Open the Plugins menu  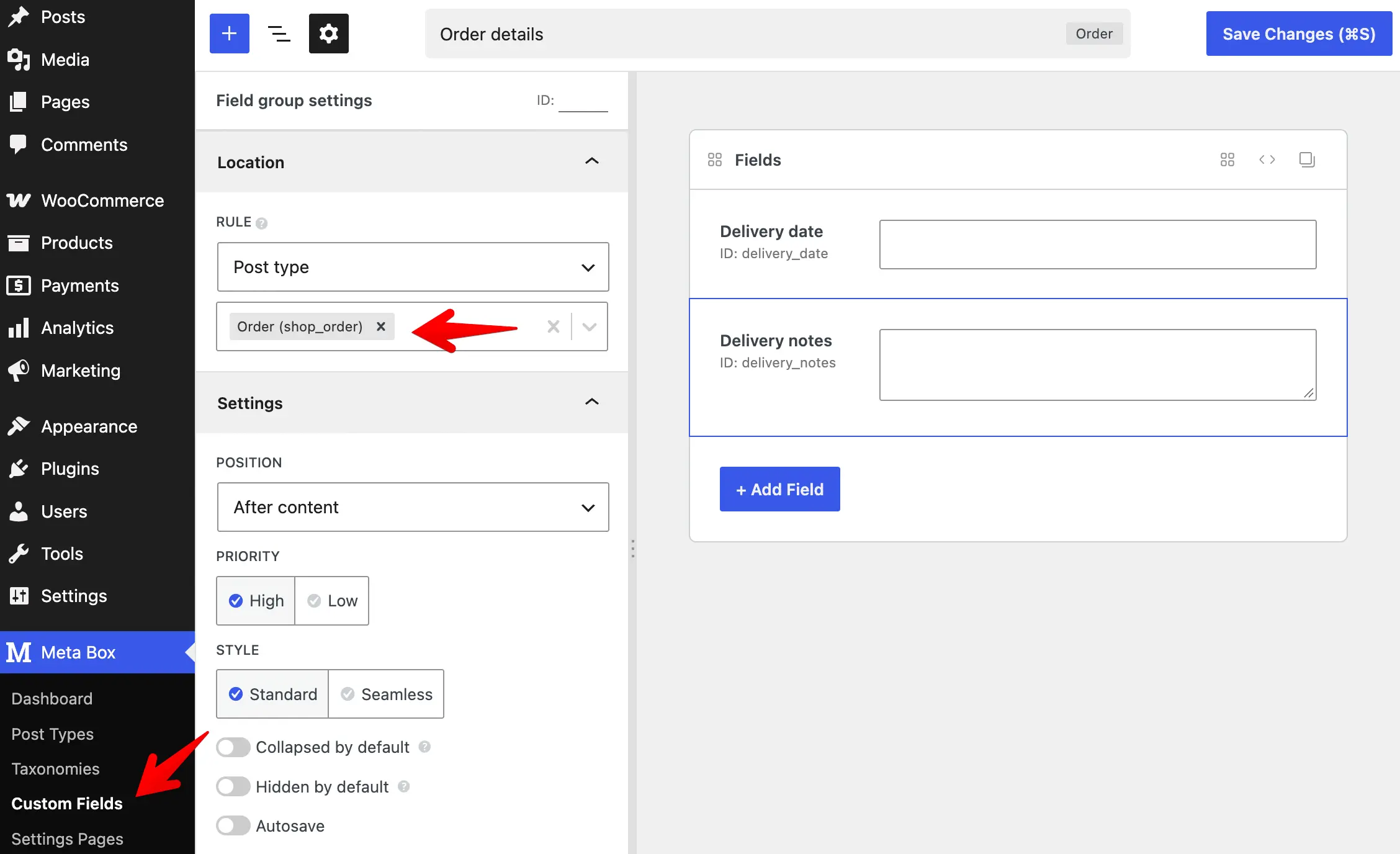(x=97, y=469)
